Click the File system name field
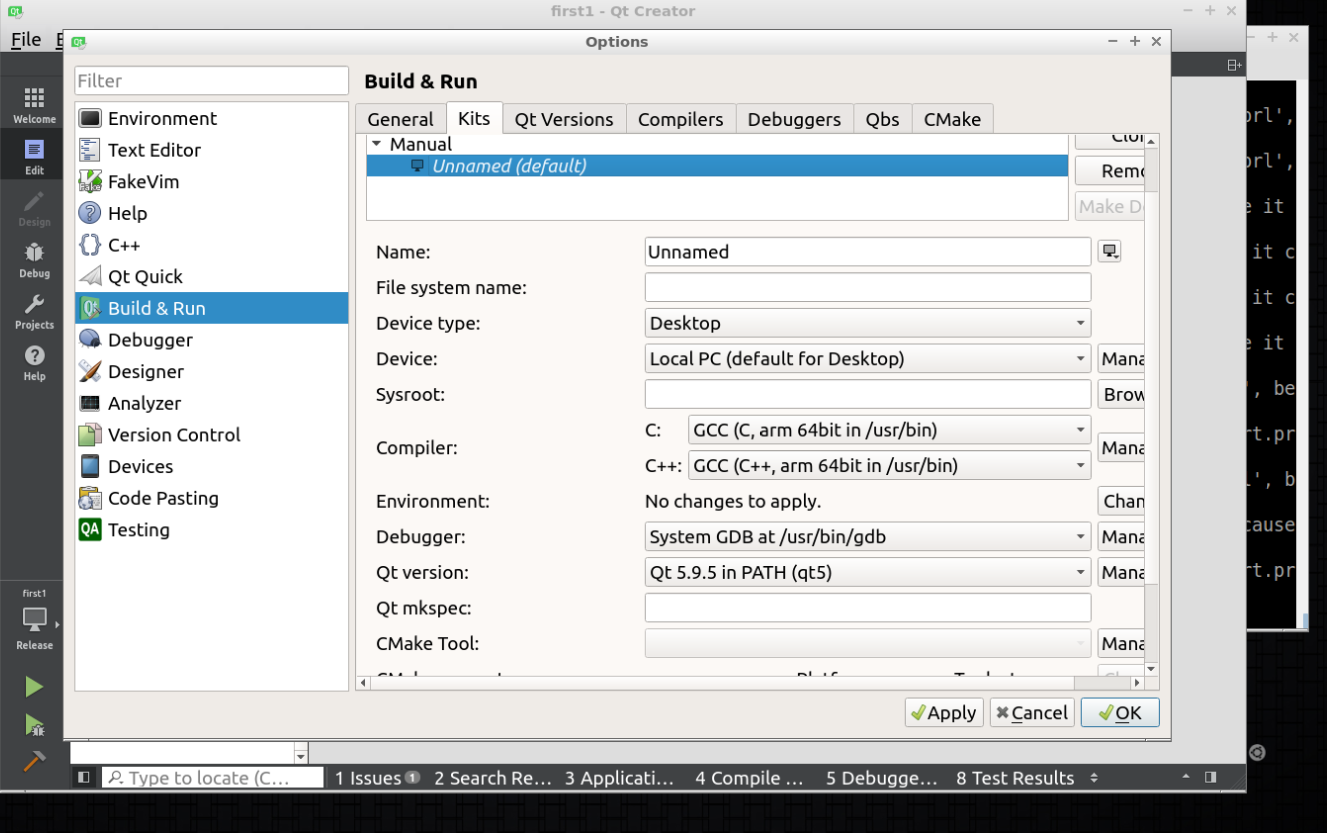 point(868,288)
